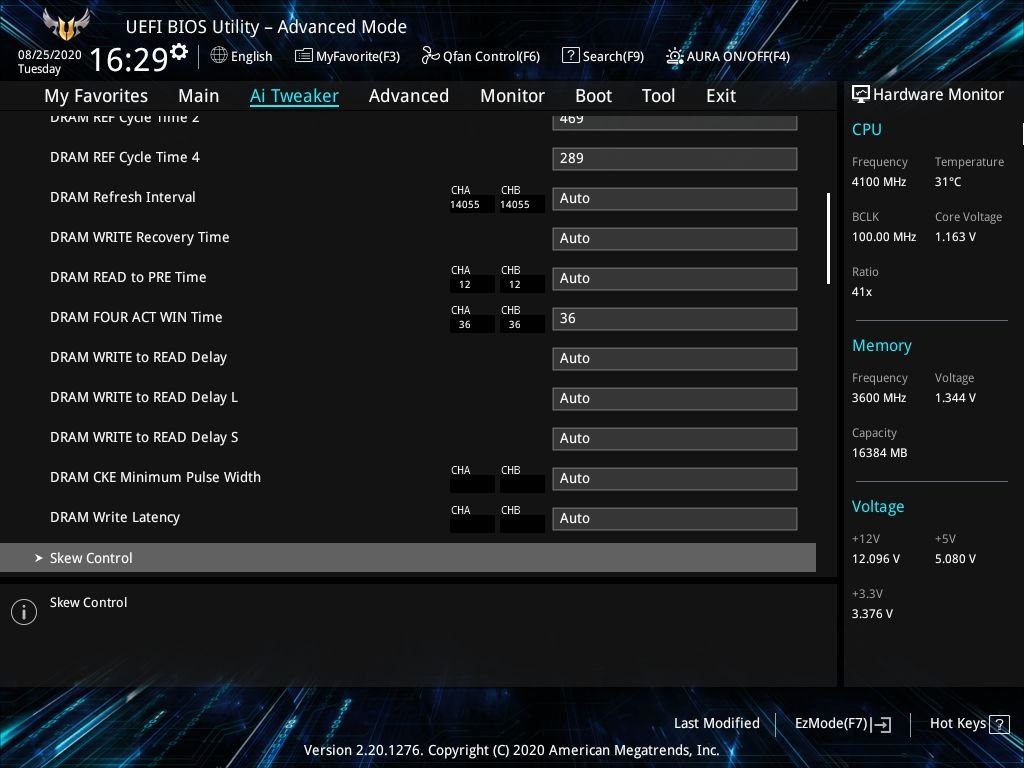1024x768 pixels.
Task: Open the My Favorites tab
Action: [96, 96]
